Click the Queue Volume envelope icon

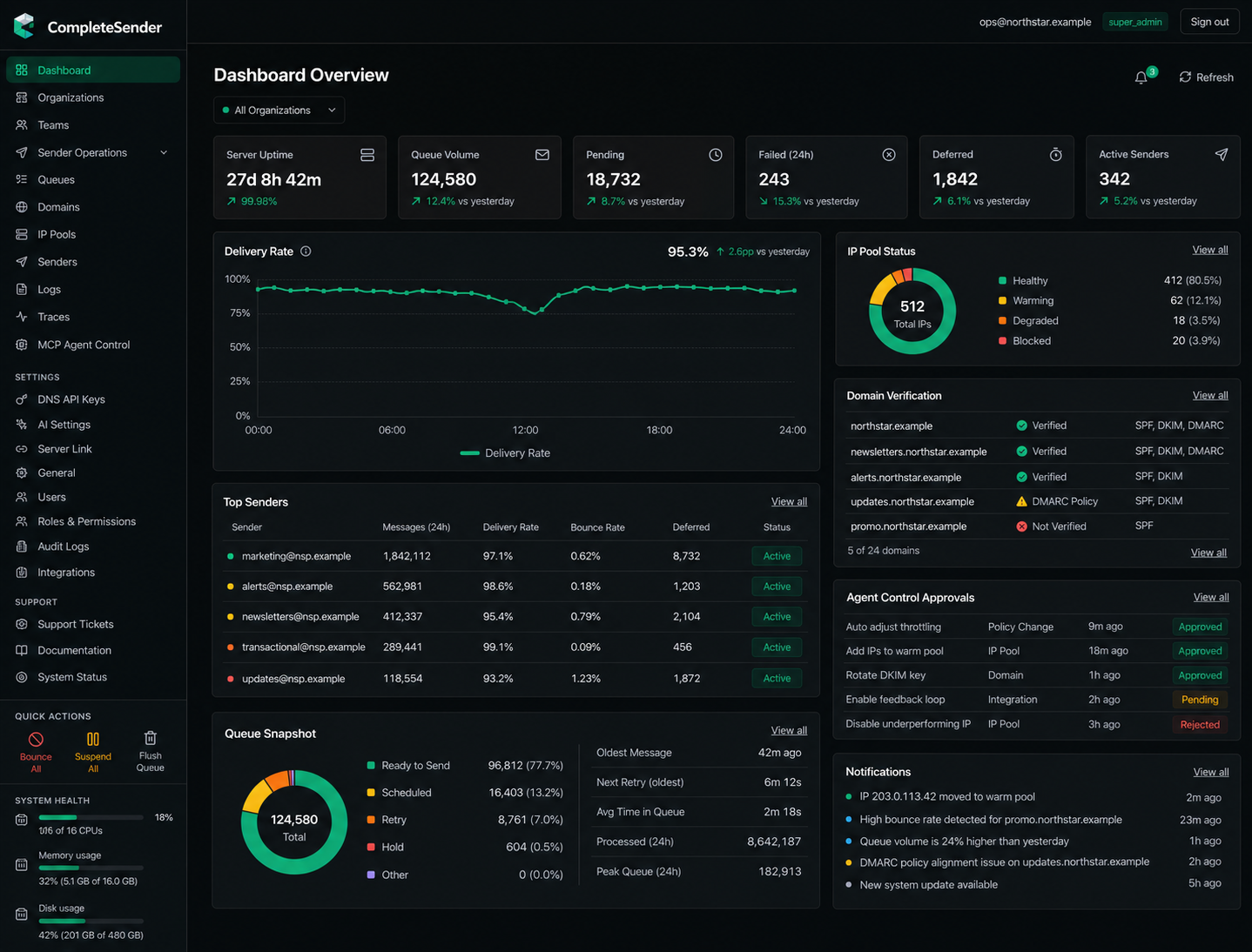pos(542,155)
